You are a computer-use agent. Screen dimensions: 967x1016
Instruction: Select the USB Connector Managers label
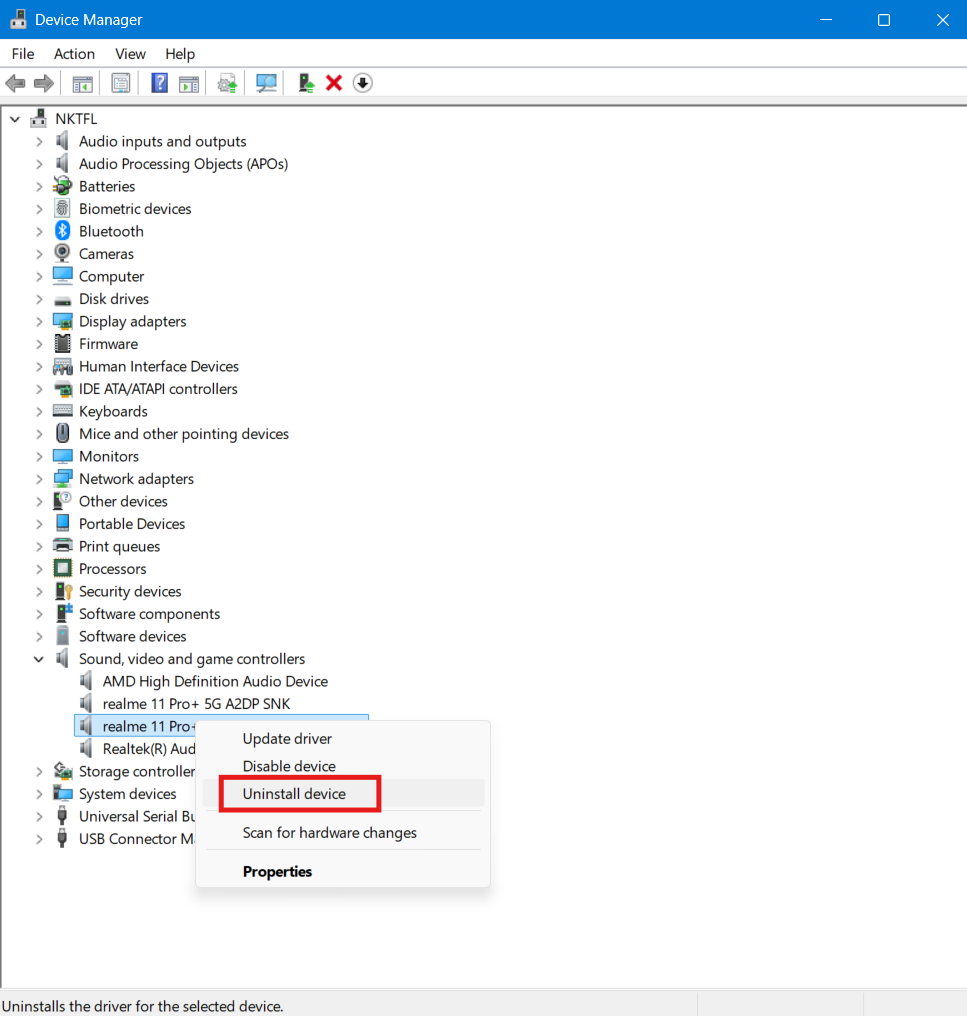tap(136, 838)
